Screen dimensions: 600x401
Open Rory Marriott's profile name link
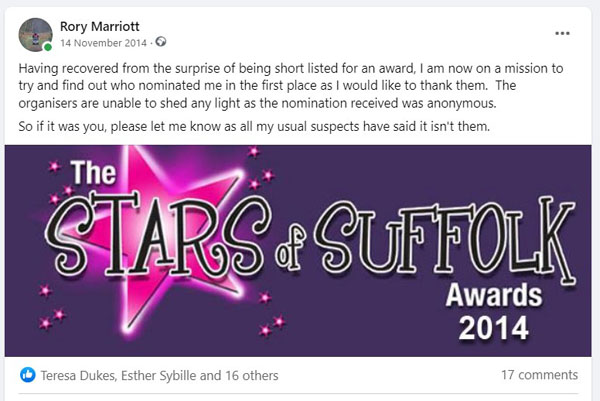pyautogui.click(x=98, y=24)
